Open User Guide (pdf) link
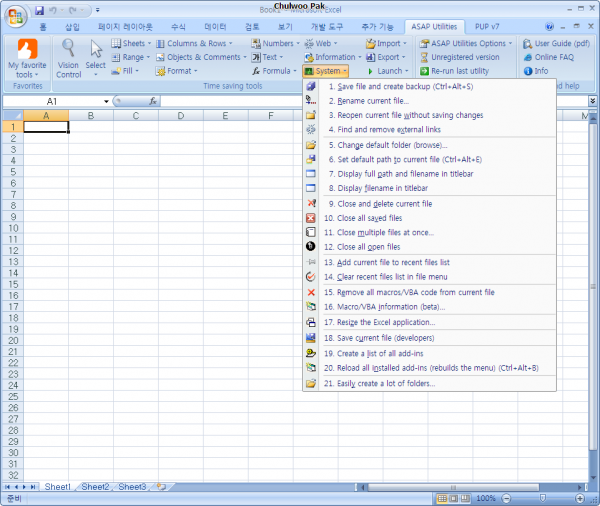Screen dimensions: 600x506 tap(557, 43)
